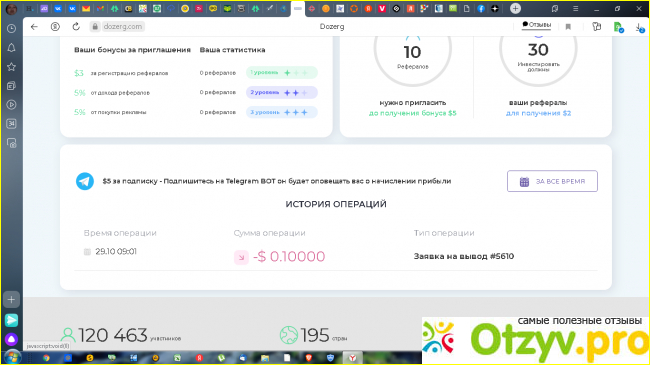Open favorites star icon in sidebar
This screenshot has width=650, height=365.
[x=11, y=67]
